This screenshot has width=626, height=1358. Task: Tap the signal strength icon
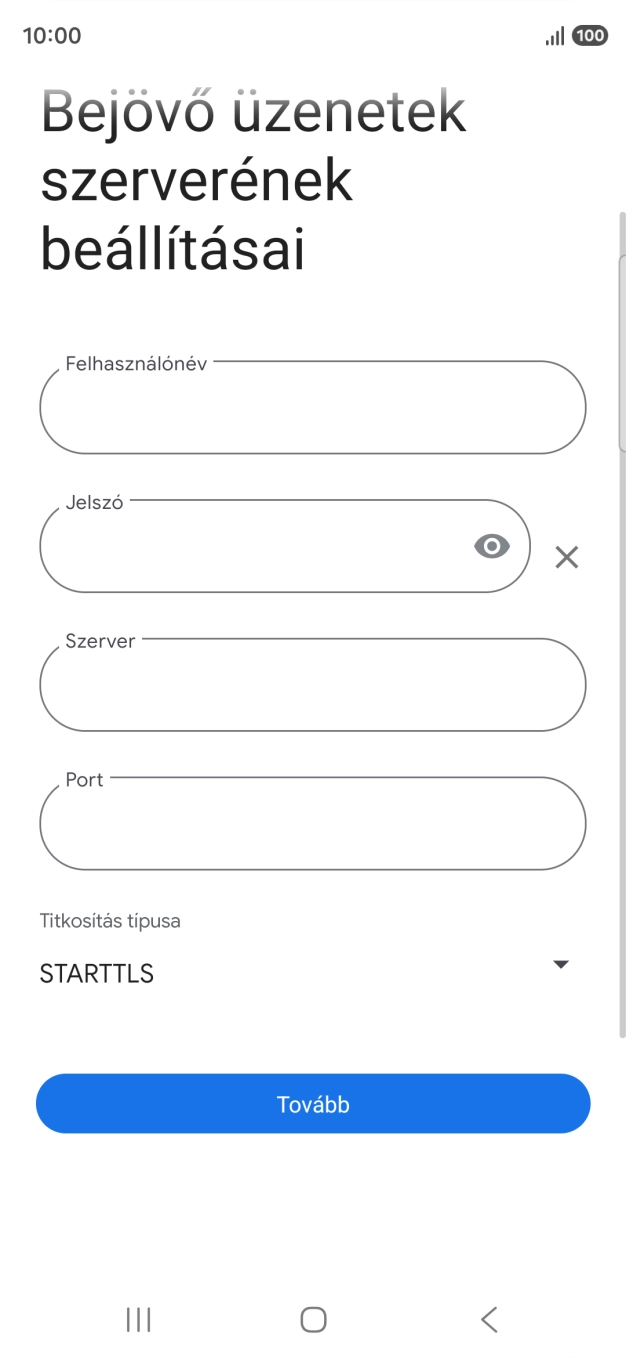554,34
